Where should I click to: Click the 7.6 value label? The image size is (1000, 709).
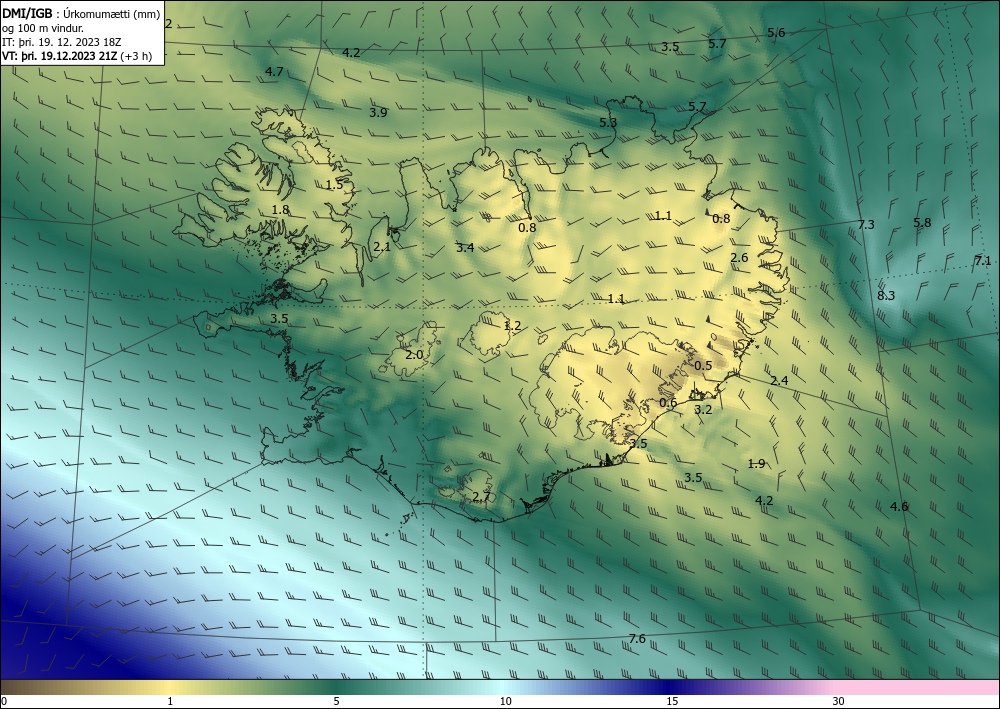[x=637, y=638]
